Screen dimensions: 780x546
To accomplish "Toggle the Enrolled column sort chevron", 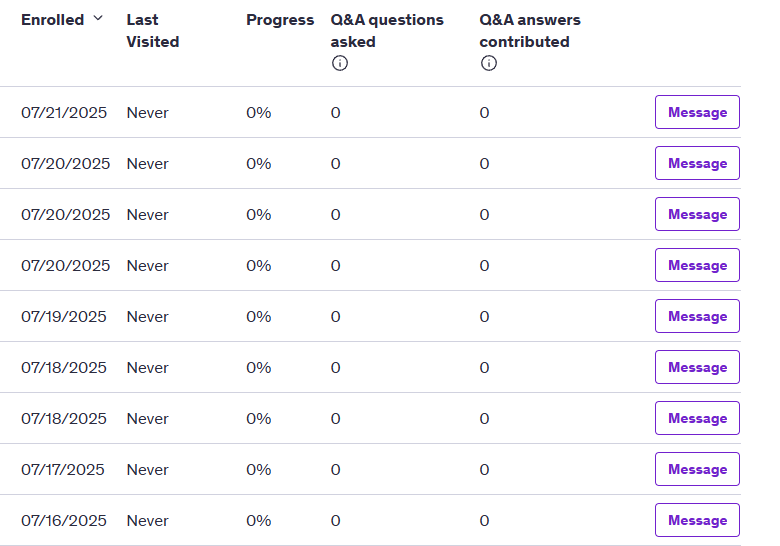I will [98, 18].
